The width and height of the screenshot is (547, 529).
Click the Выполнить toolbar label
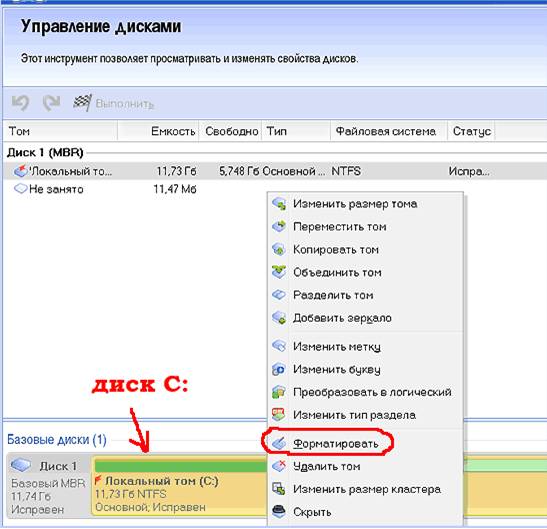(x=125, y=104)
